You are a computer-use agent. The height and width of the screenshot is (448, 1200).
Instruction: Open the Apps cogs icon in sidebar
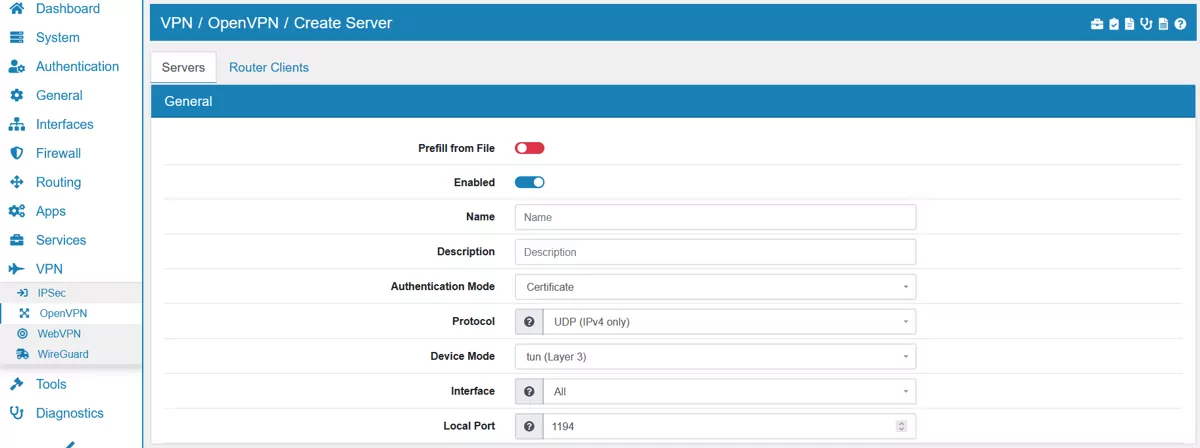click(16, 211)
